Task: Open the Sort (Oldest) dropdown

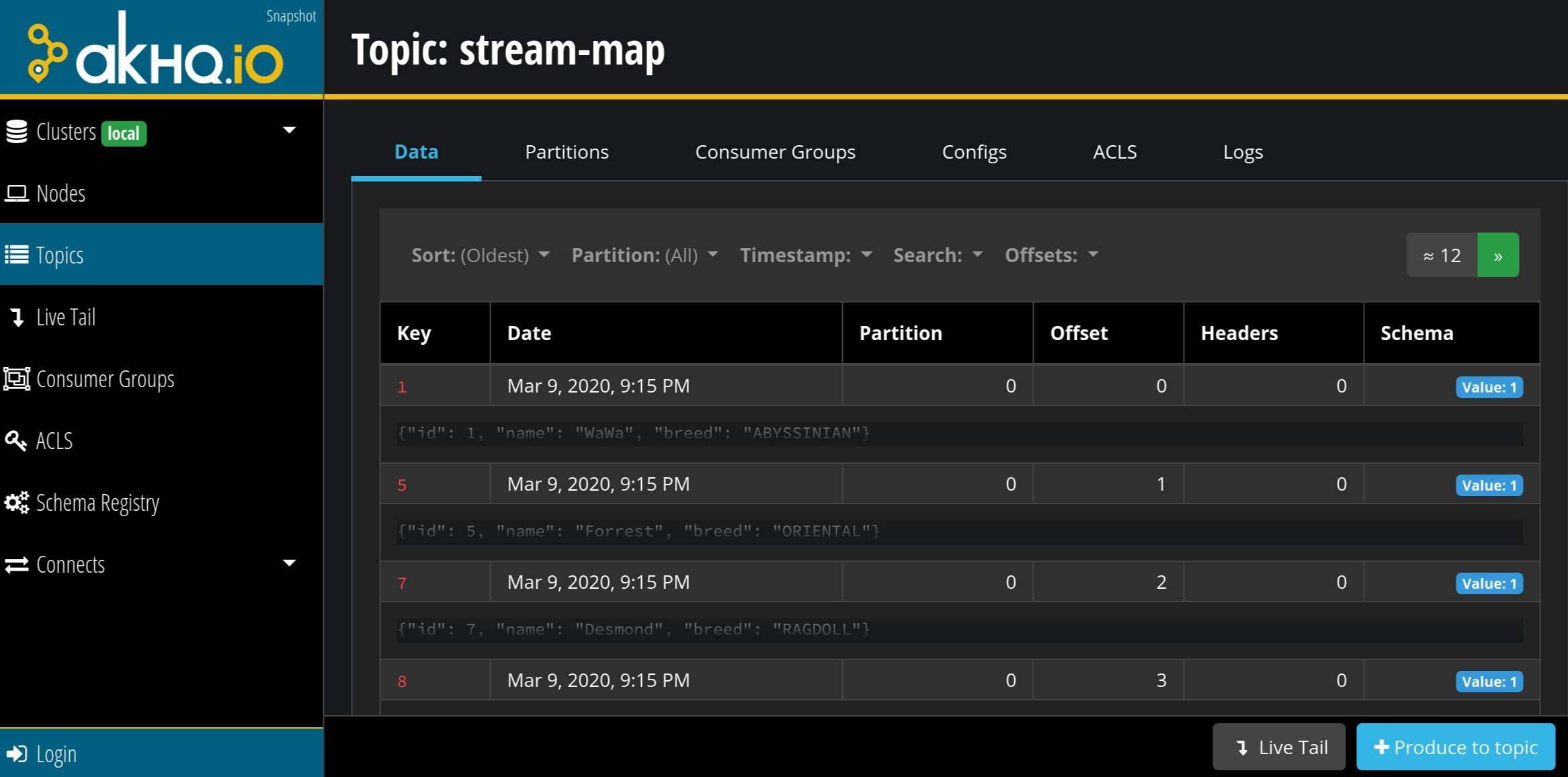Action: coord(481,255)
